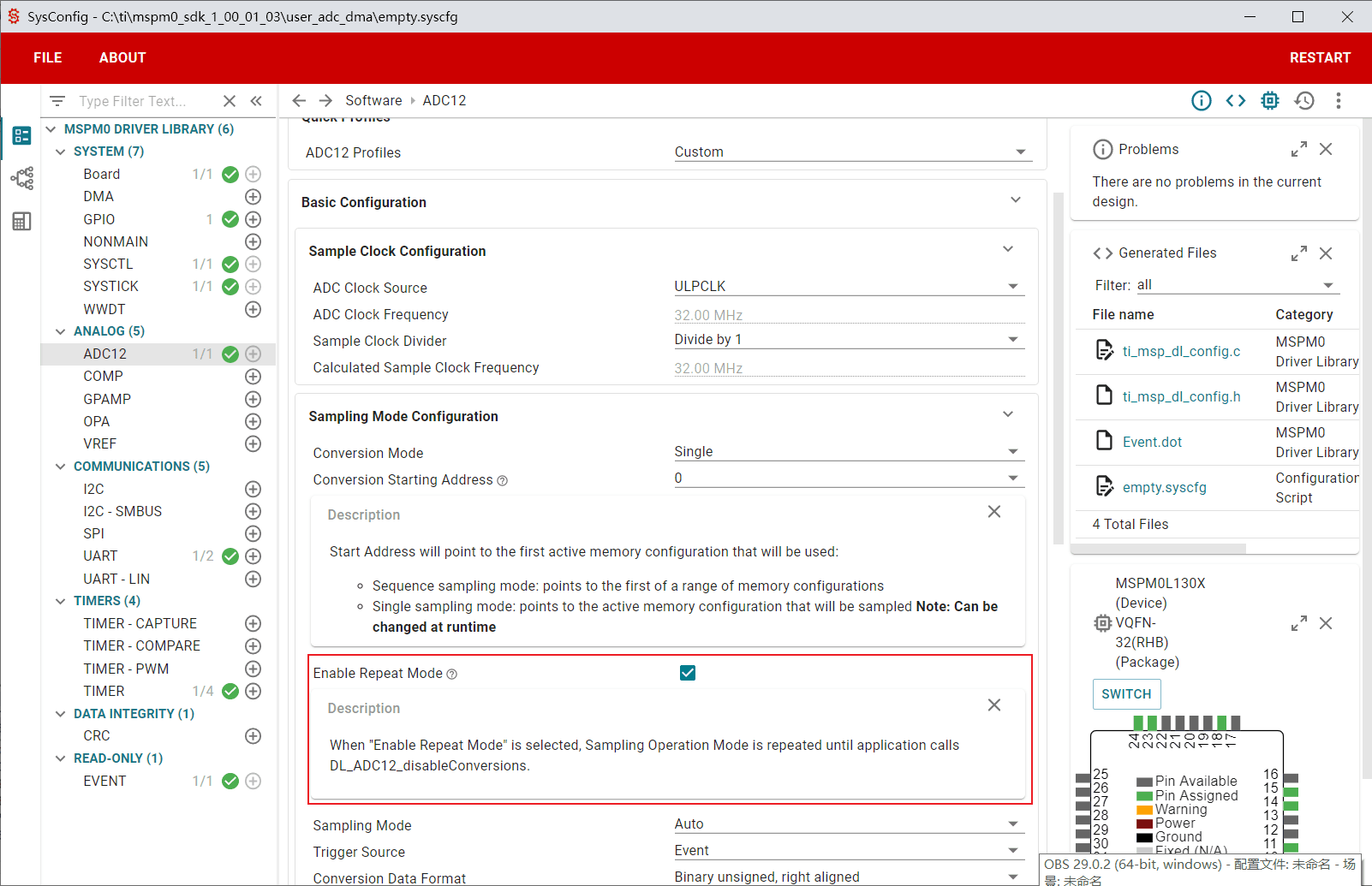Show help for Enable Repeat Mode
Screen dimensions: 1372x886
click(x=452, y=675)
